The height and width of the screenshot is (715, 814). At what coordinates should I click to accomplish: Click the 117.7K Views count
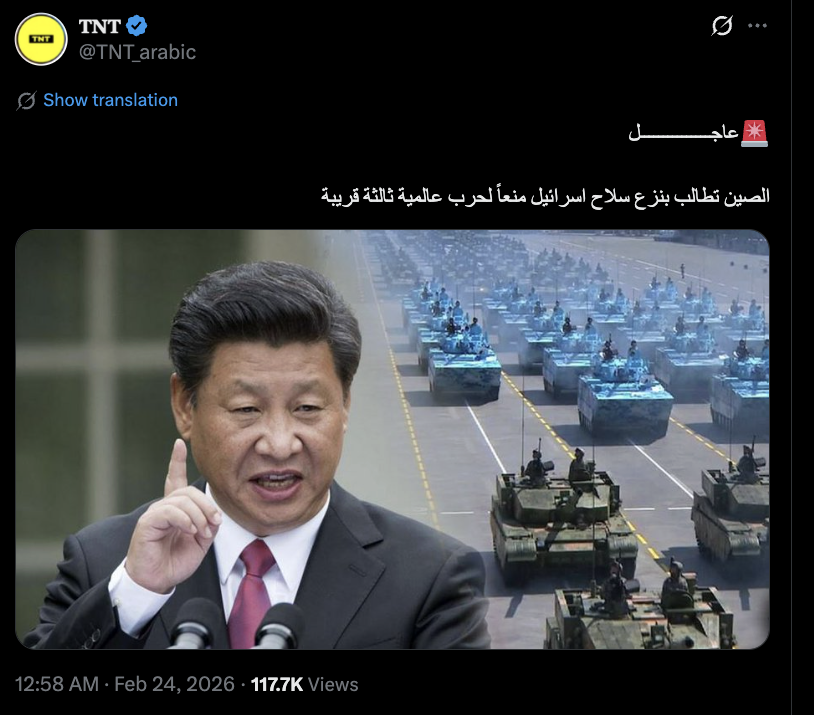point(305,684)
